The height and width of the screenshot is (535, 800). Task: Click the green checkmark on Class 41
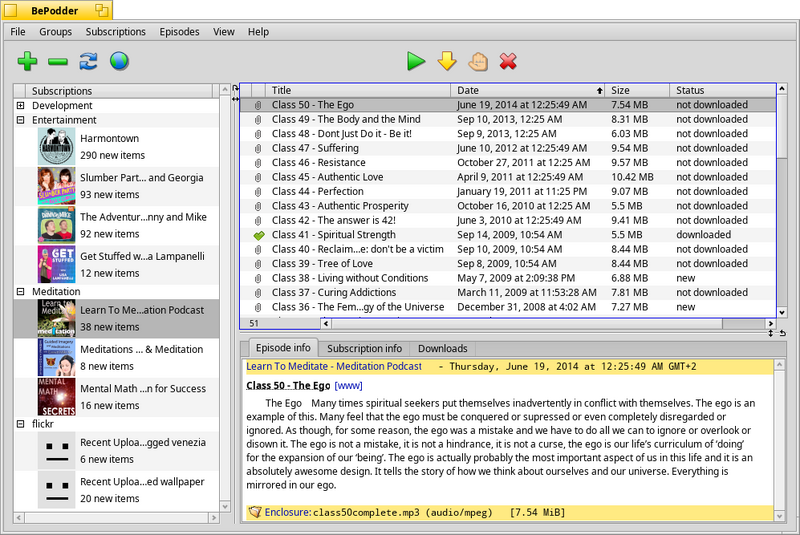(x=259, y=235)
